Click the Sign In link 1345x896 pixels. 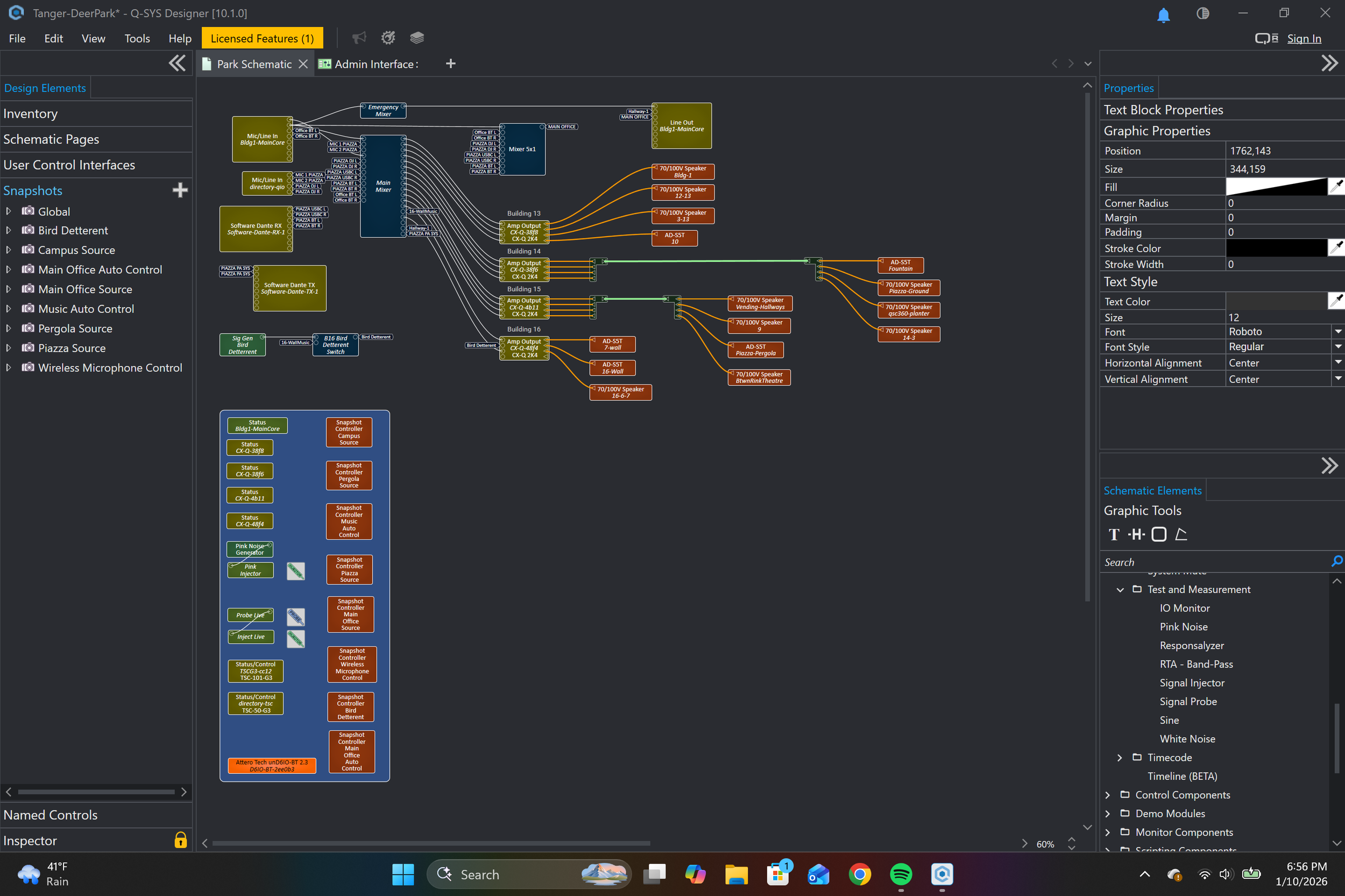click(1304, 38)
